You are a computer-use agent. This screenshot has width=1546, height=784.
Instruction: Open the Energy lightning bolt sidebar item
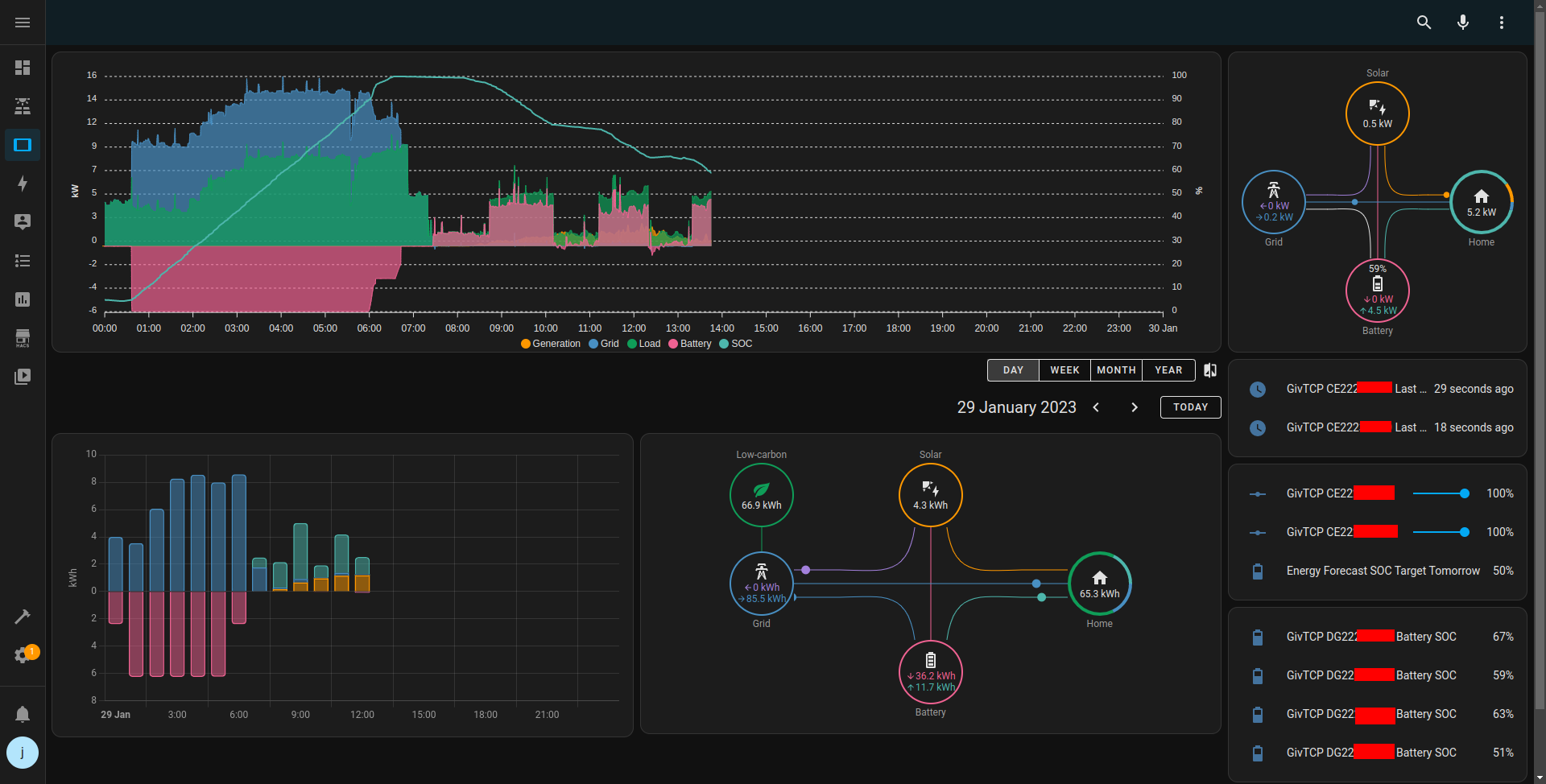(x=23, y=184)
